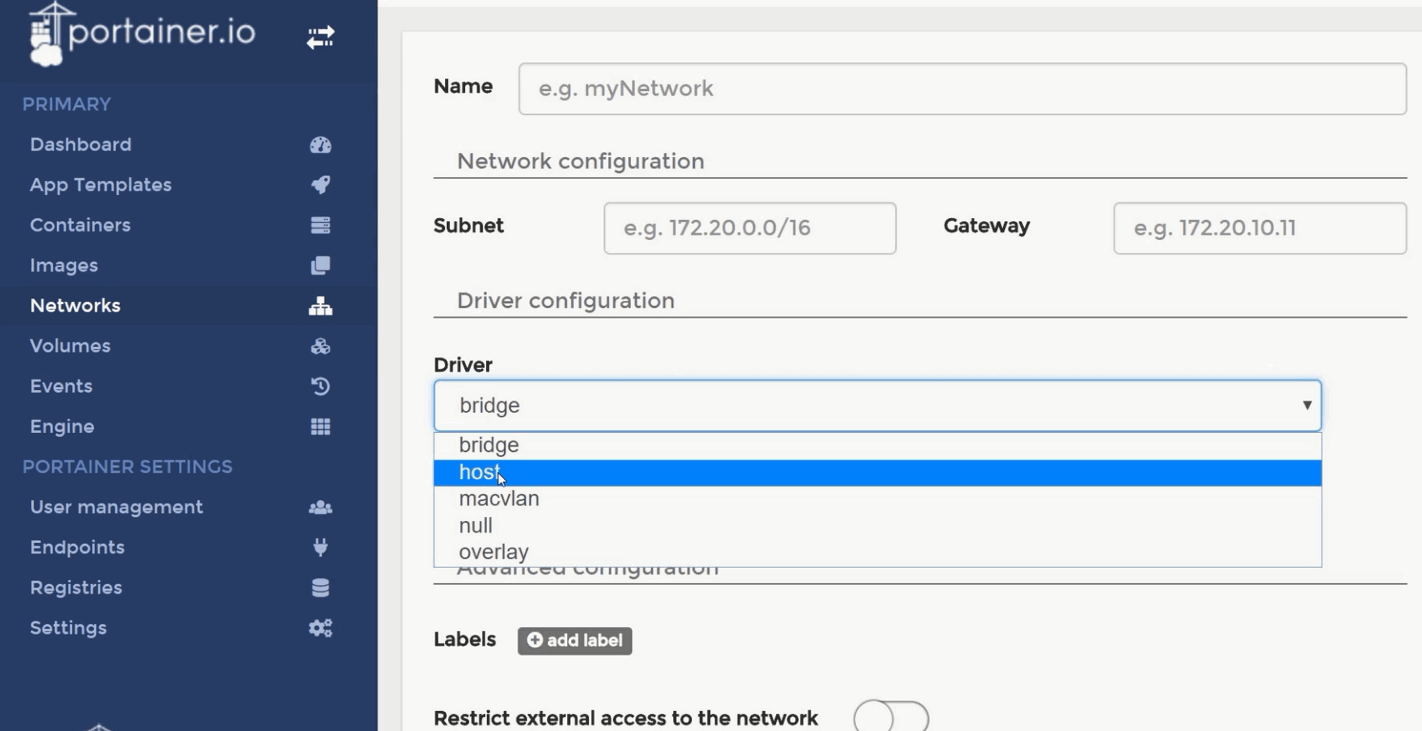Screen dimensions: 1422x731
Task: Choose macvlan from driver list
Action: 877,499
